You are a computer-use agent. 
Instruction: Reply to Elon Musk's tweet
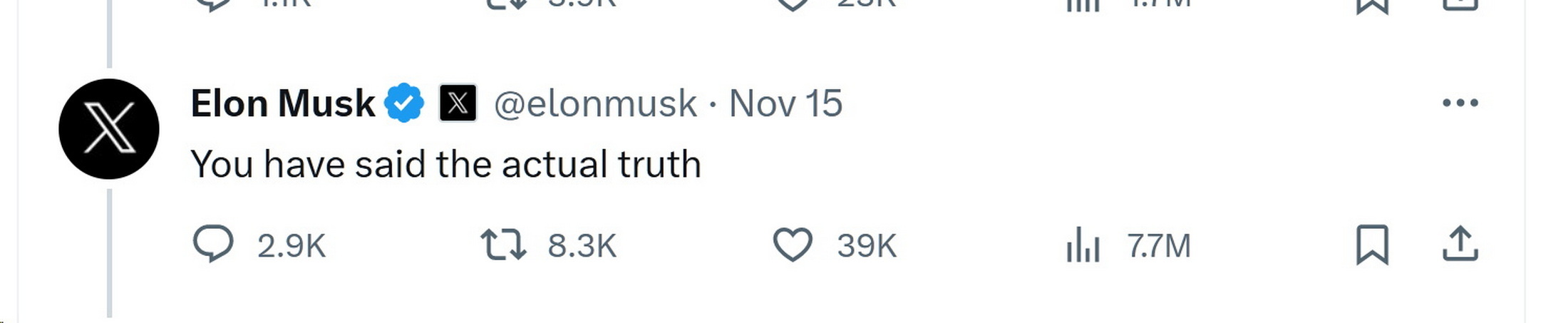[x=213, y=245]
